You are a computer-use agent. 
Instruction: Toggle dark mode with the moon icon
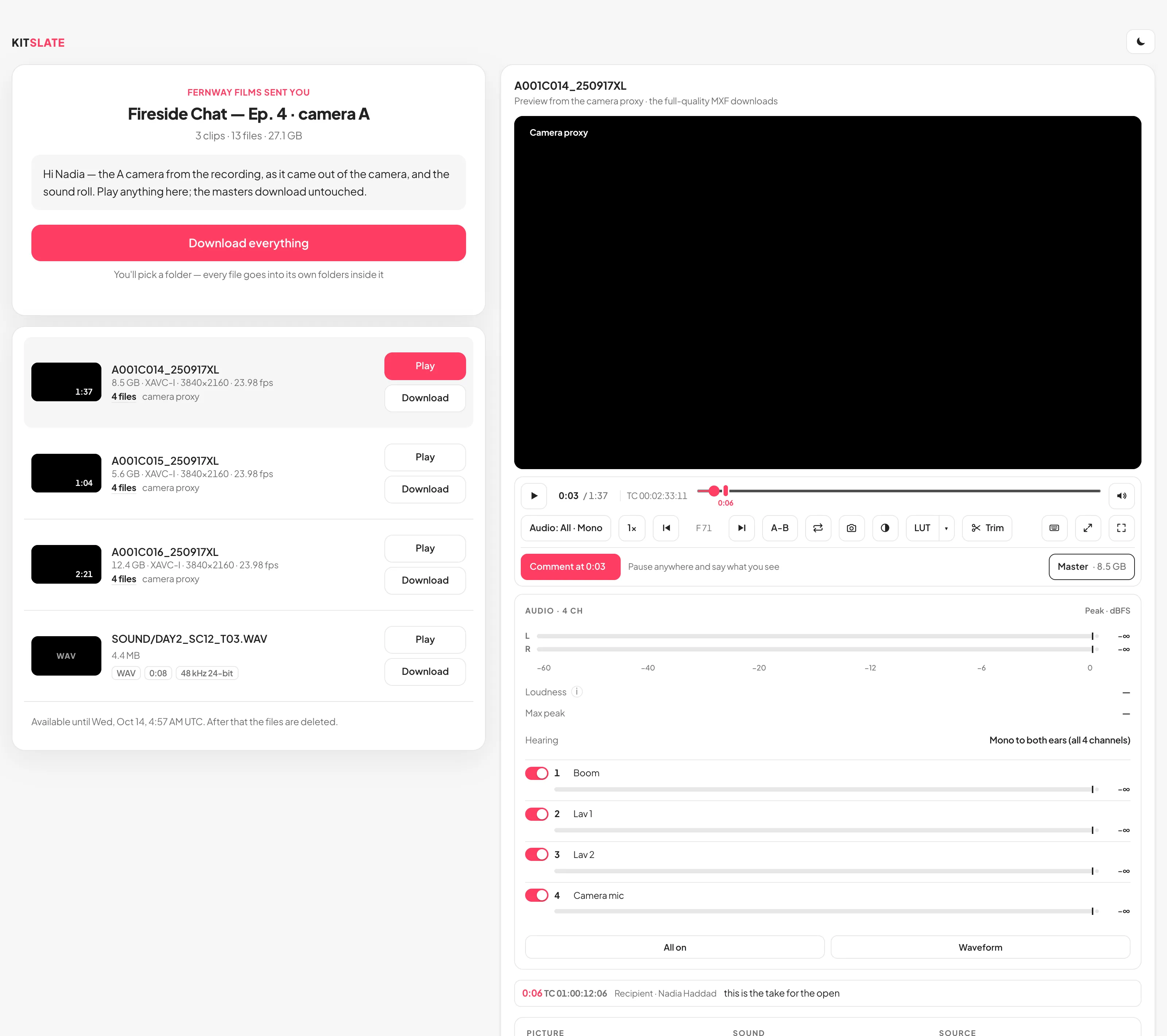(1140, 42)
